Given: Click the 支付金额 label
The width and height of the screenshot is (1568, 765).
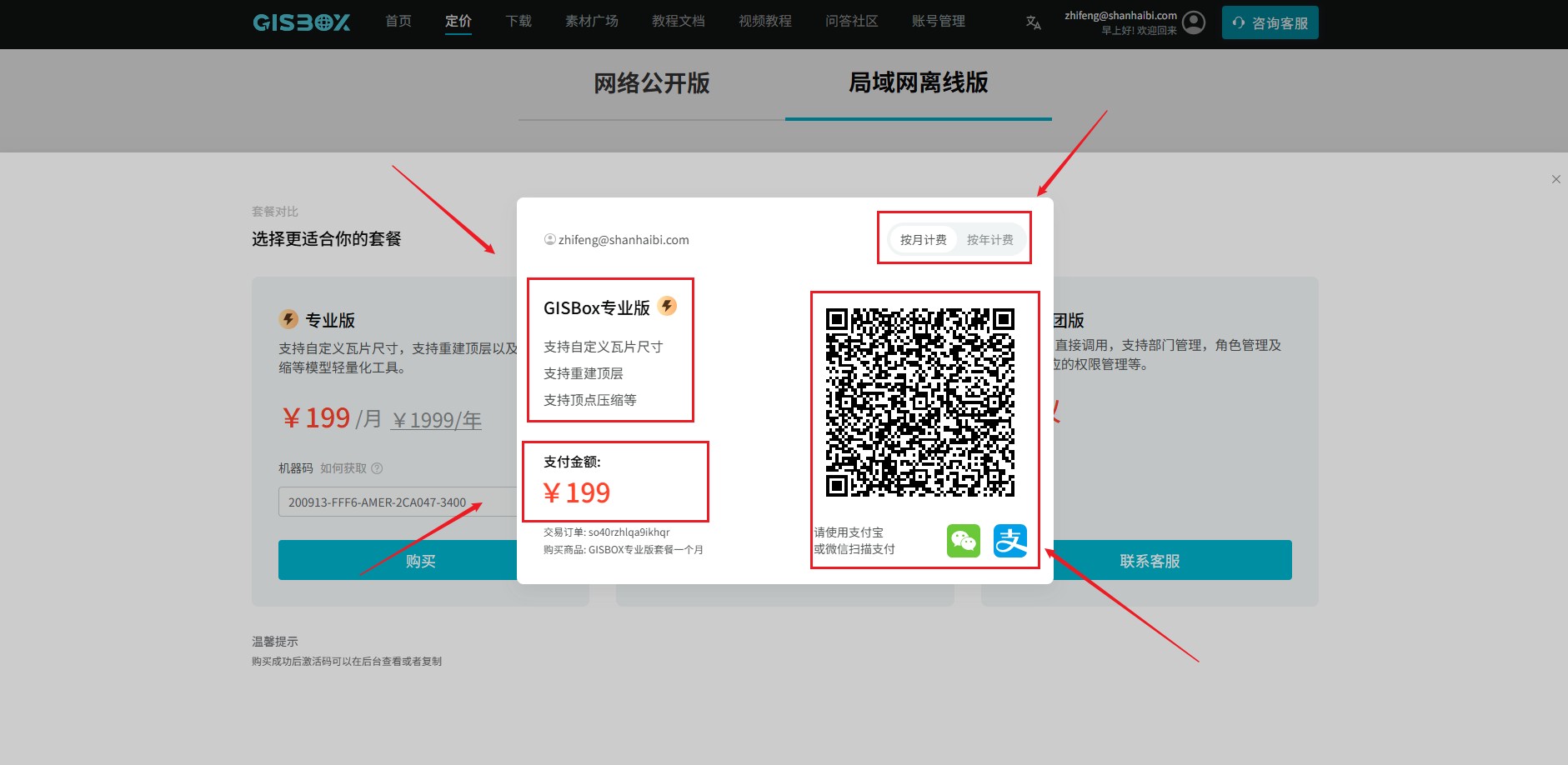Looking at the screenshot, I should pyautogui.click(x=572, y=462).
